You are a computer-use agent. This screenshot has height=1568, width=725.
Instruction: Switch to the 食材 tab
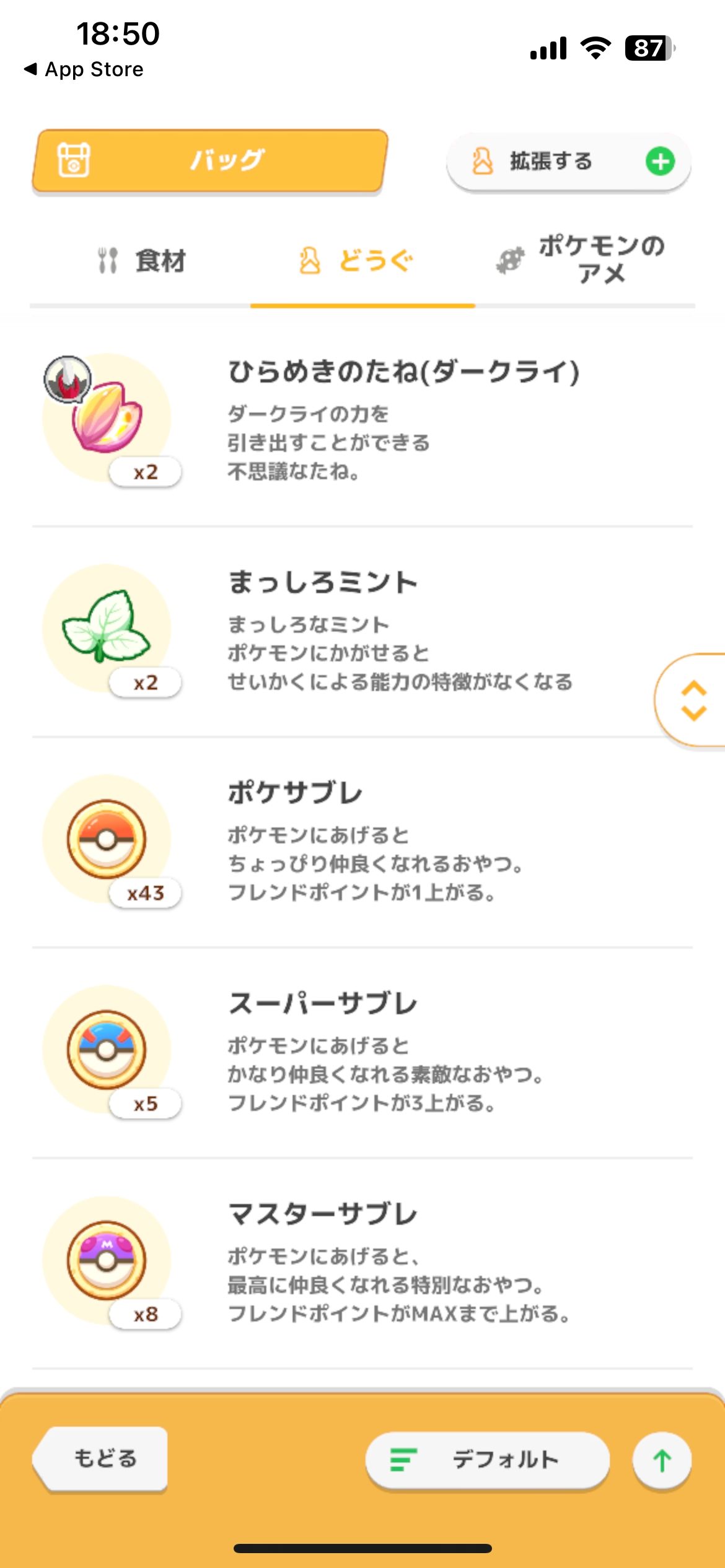click(143, 261)
